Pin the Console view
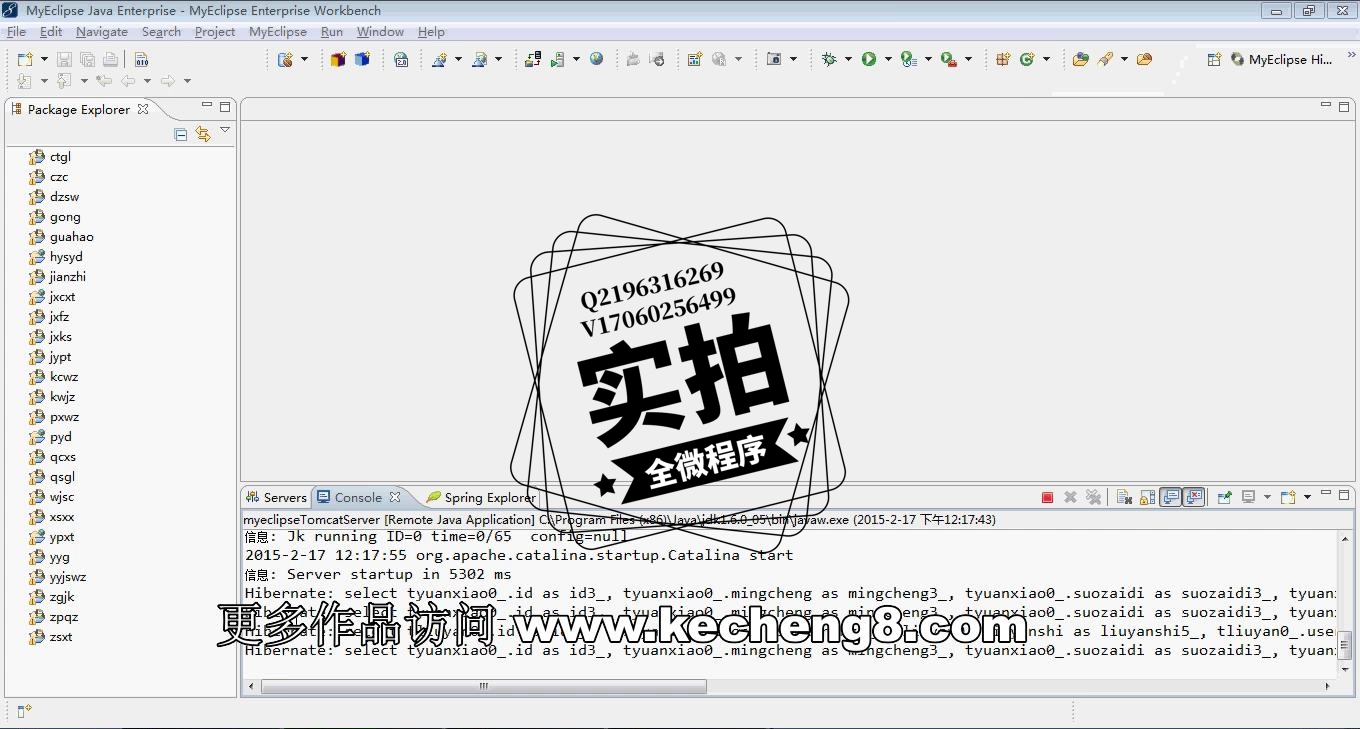This screenshot has height=729, width=1360. click(1224, 497)
